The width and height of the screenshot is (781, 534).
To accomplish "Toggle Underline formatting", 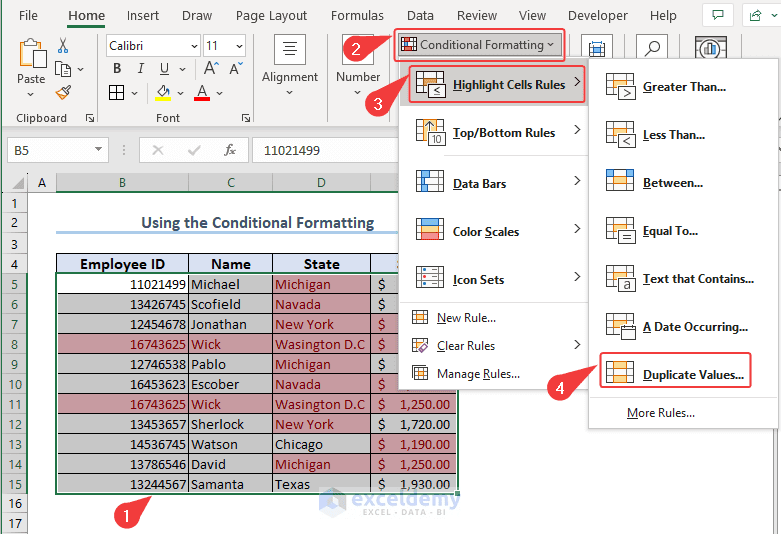I will (164, 69).
